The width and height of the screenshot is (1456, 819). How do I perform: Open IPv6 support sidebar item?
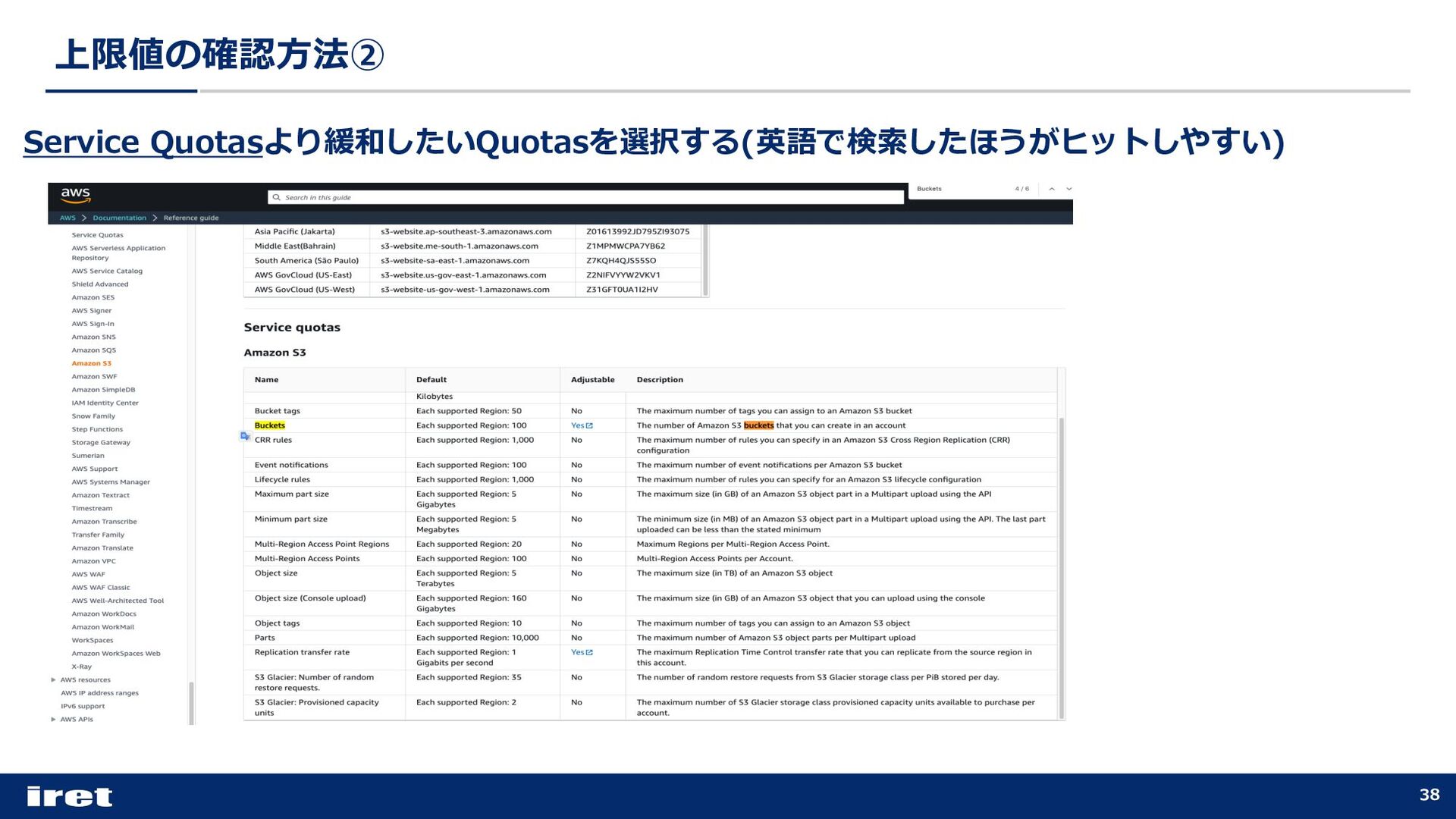pos(83,707)
